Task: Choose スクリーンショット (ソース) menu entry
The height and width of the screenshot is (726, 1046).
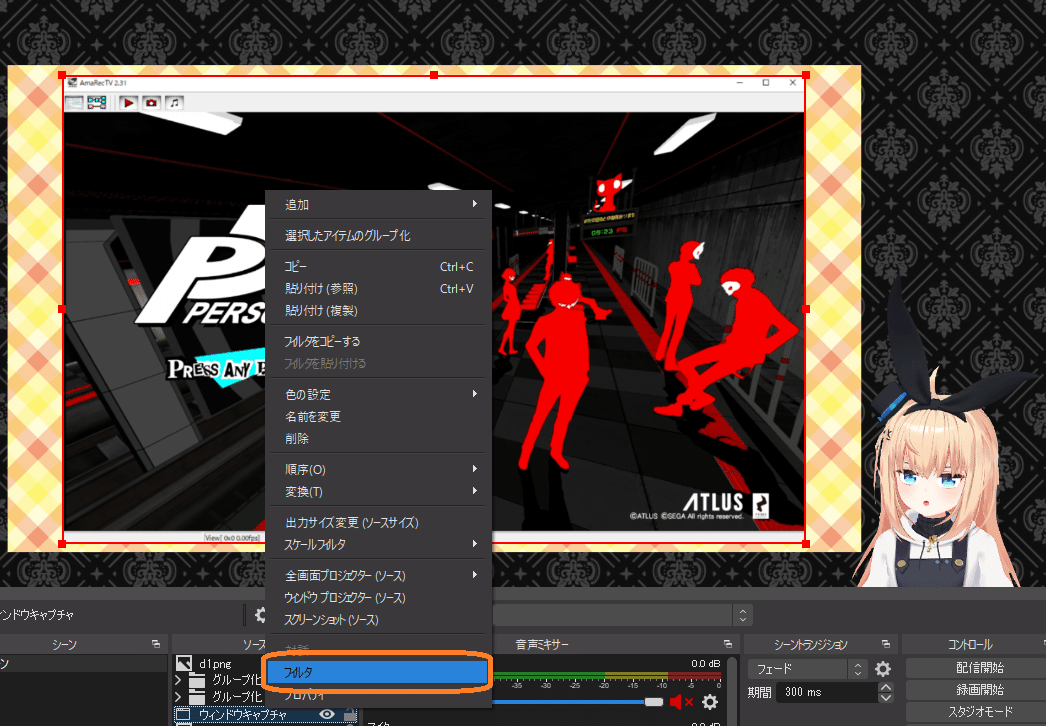Action: tap(378, 619)
